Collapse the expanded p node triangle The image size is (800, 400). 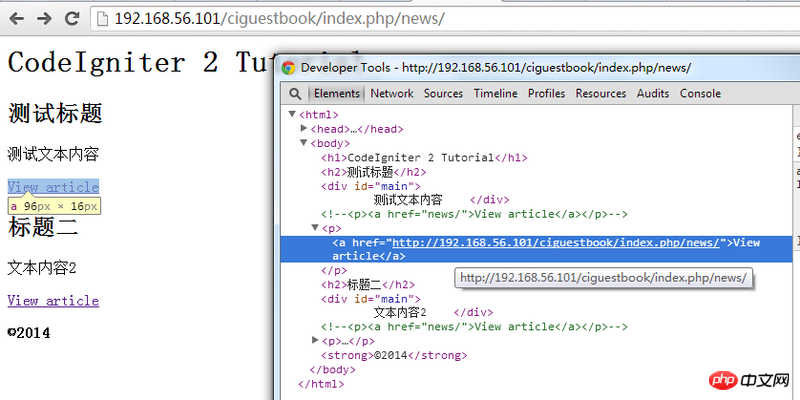pos(315,227)
